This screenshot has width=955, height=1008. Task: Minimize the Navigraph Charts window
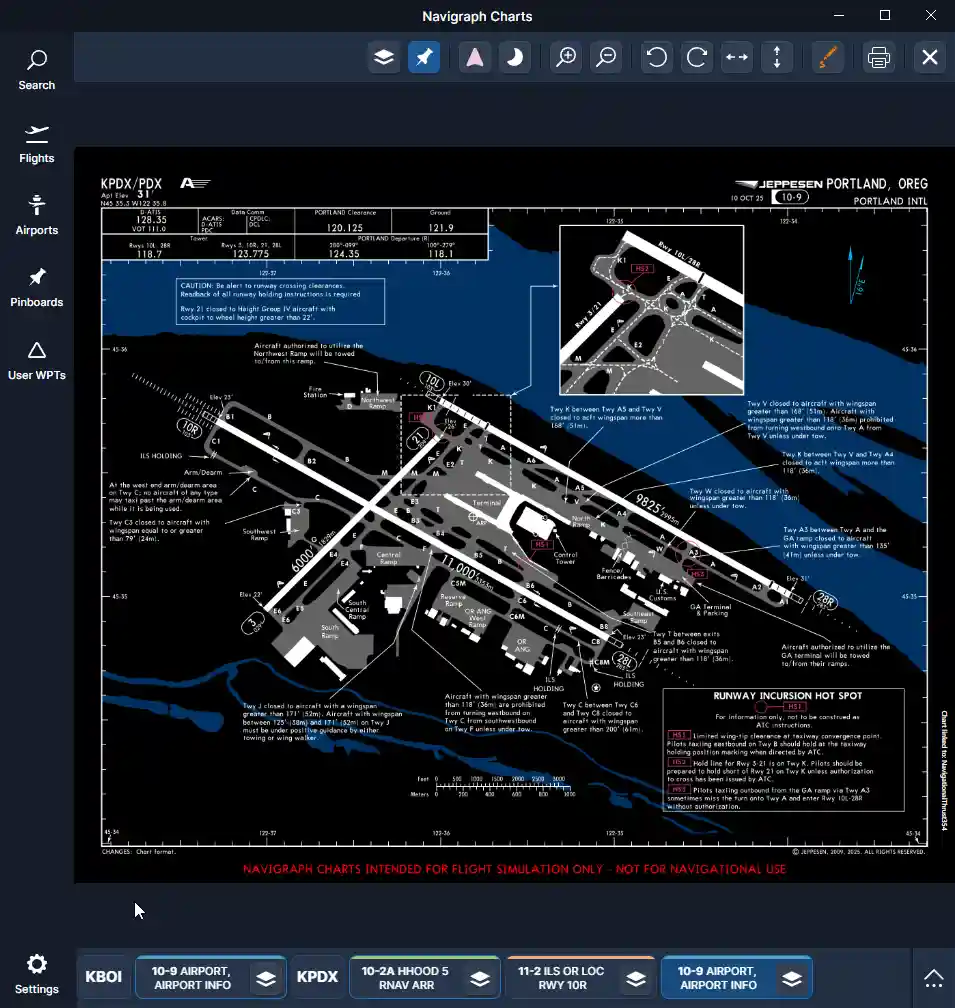[839, 15]
